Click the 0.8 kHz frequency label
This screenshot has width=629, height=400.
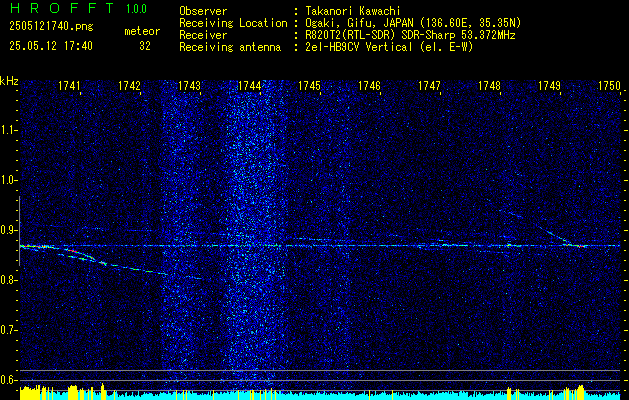pos(8,280)
